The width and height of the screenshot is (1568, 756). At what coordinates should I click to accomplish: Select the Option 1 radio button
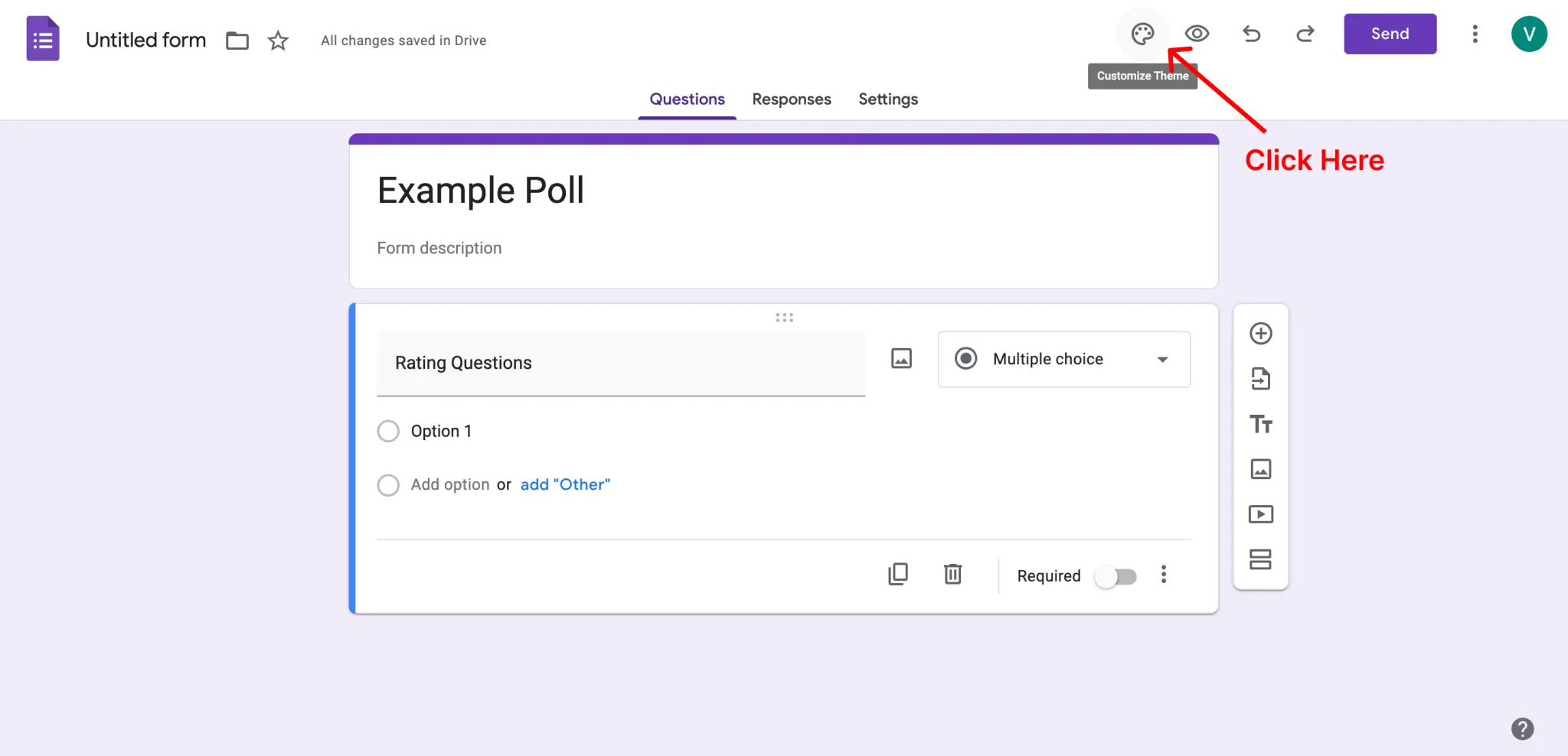388,431
